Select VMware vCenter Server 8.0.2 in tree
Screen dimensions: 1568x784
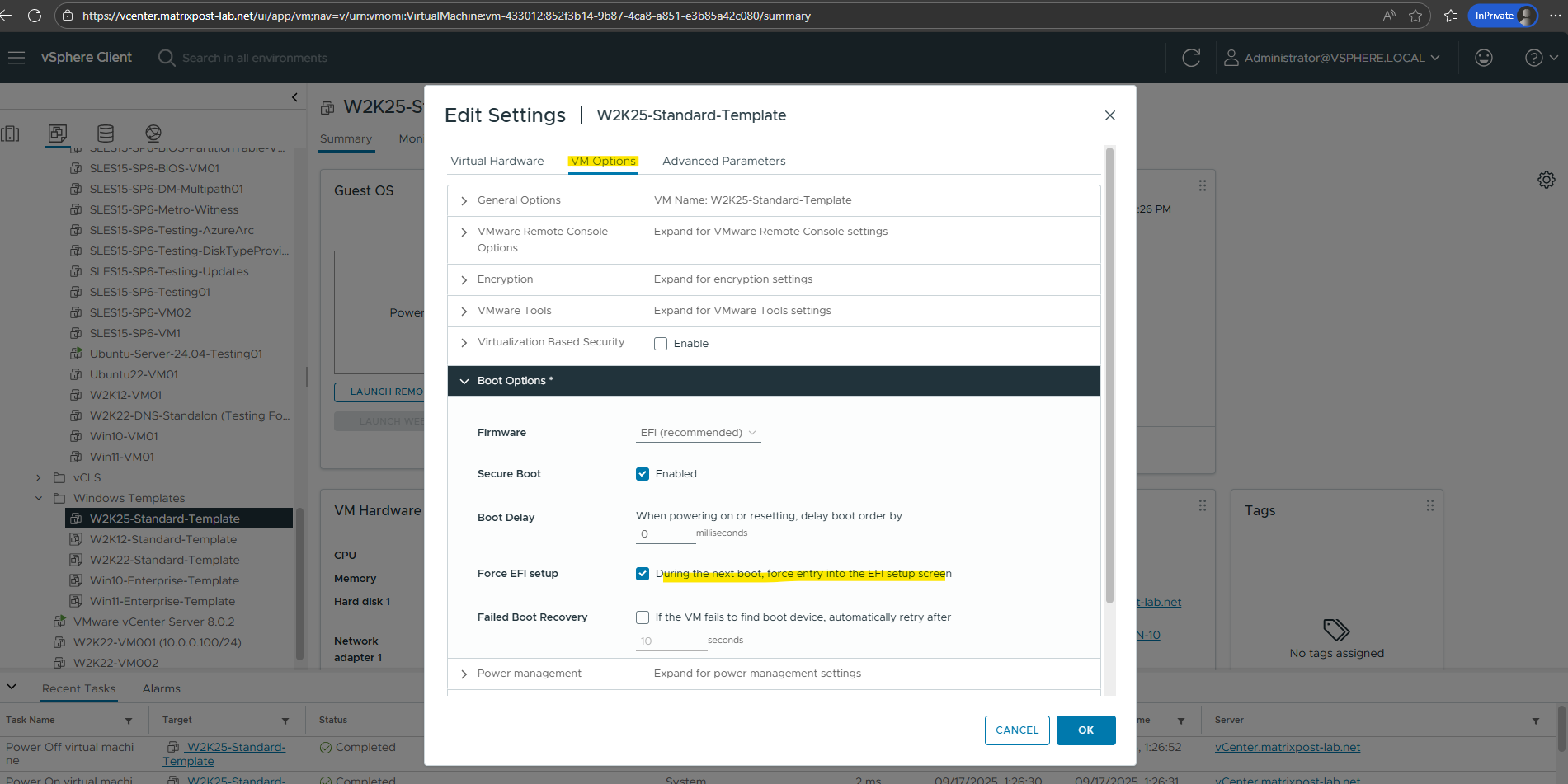click(x=154, y=622)
